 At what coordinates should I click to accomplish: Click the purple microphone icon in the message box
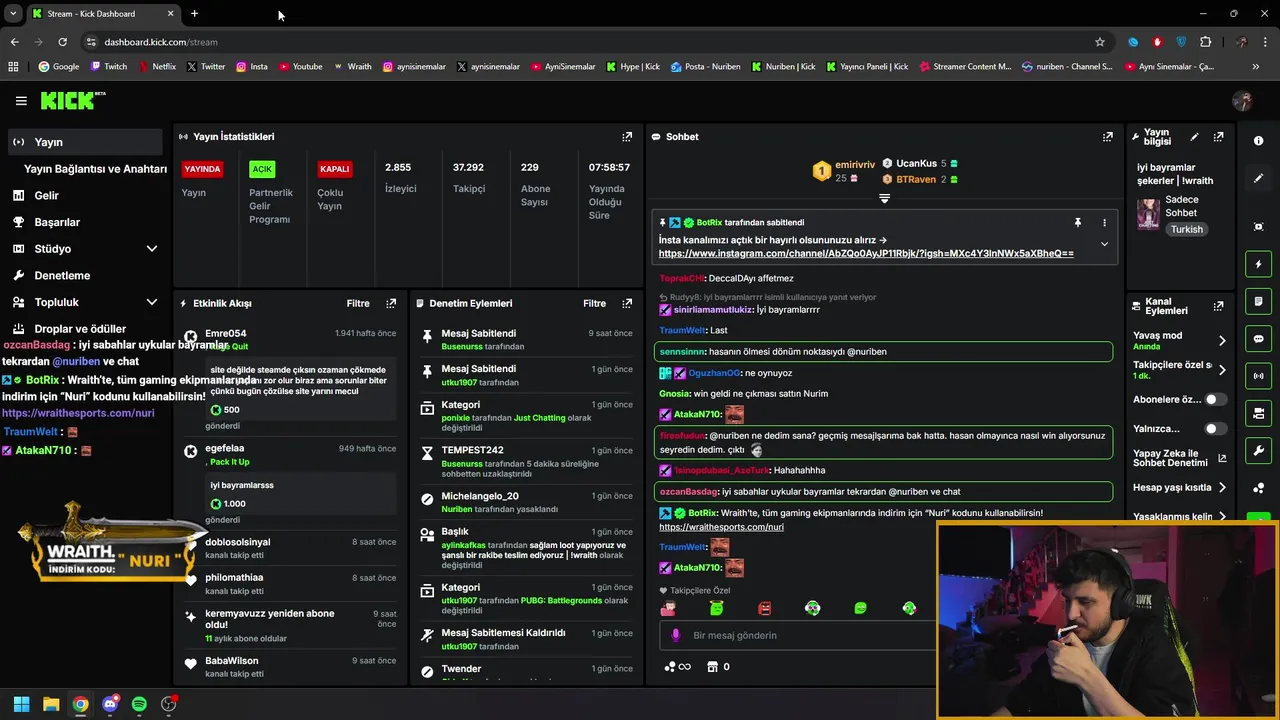point(675,635)
